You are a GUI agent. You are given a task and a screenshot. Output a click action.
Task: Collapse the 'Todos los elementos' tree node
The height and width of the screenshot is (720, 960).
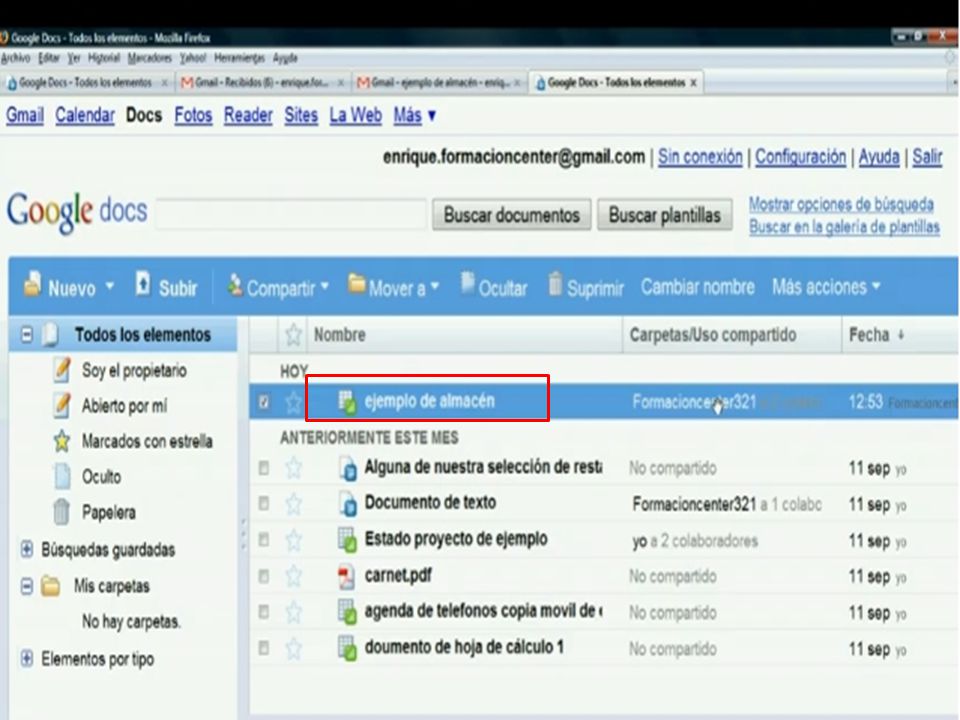tap(26, 335)
